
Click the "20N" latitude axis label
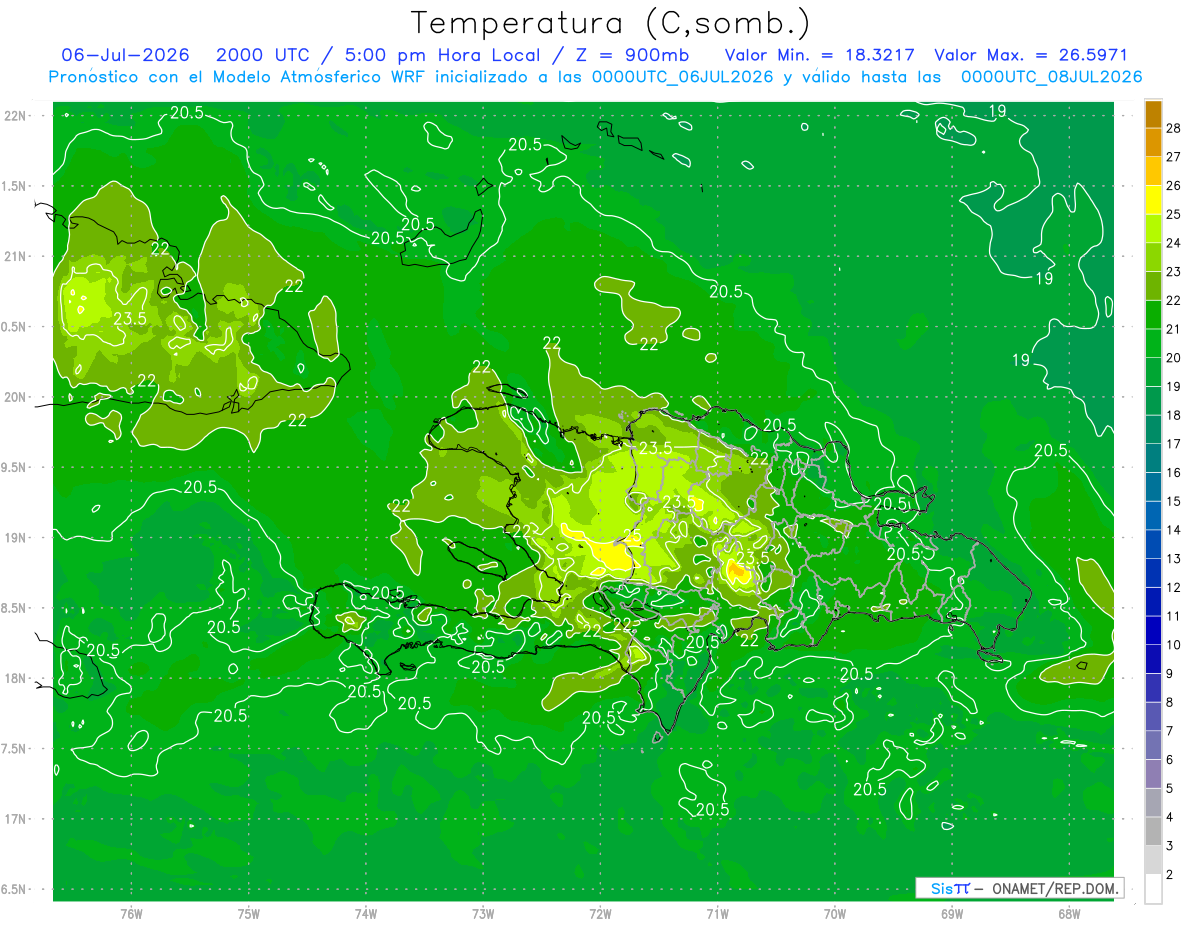click(15, 397)
